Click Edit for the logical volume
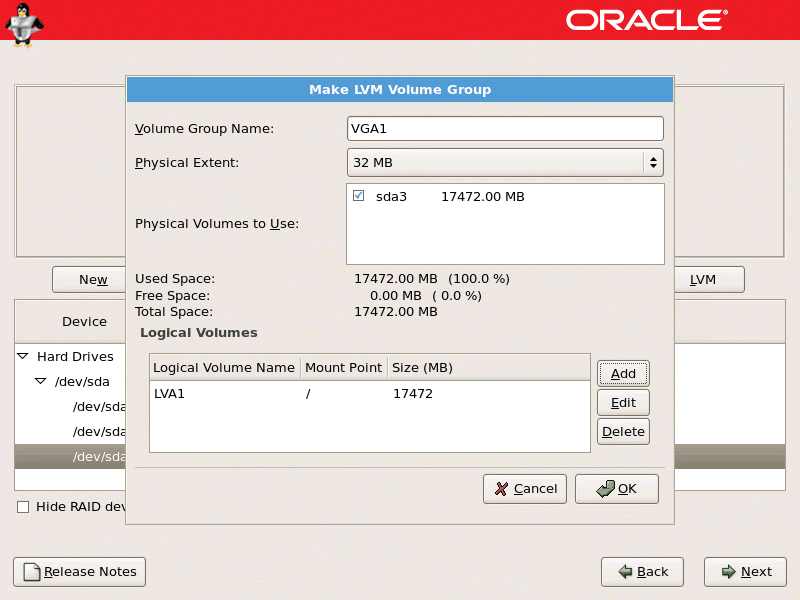The image size is (800, 600). (623, 403)
